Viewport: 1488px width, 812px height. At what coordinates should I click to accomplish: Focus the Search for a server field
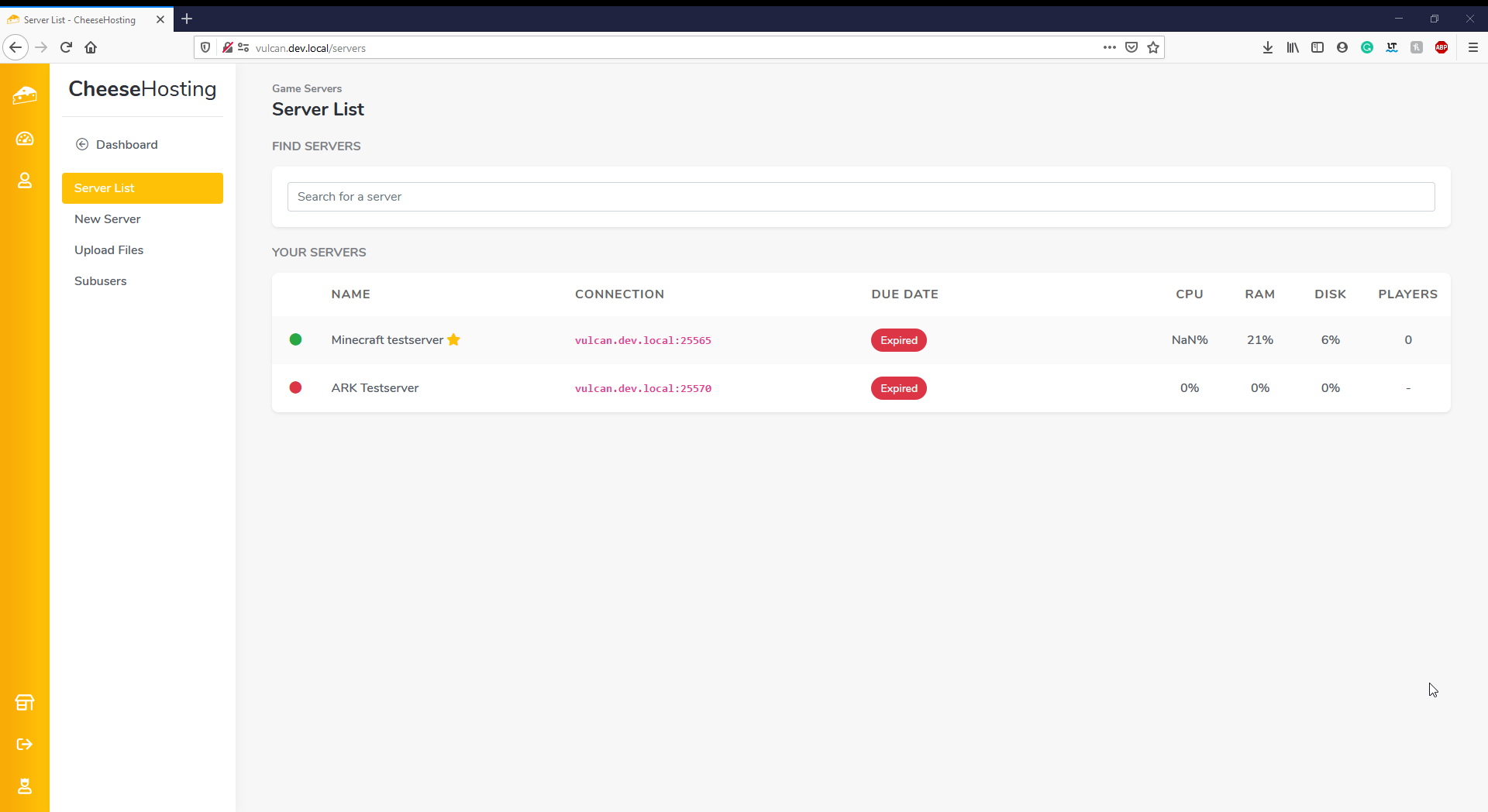[x=860, y=197]
